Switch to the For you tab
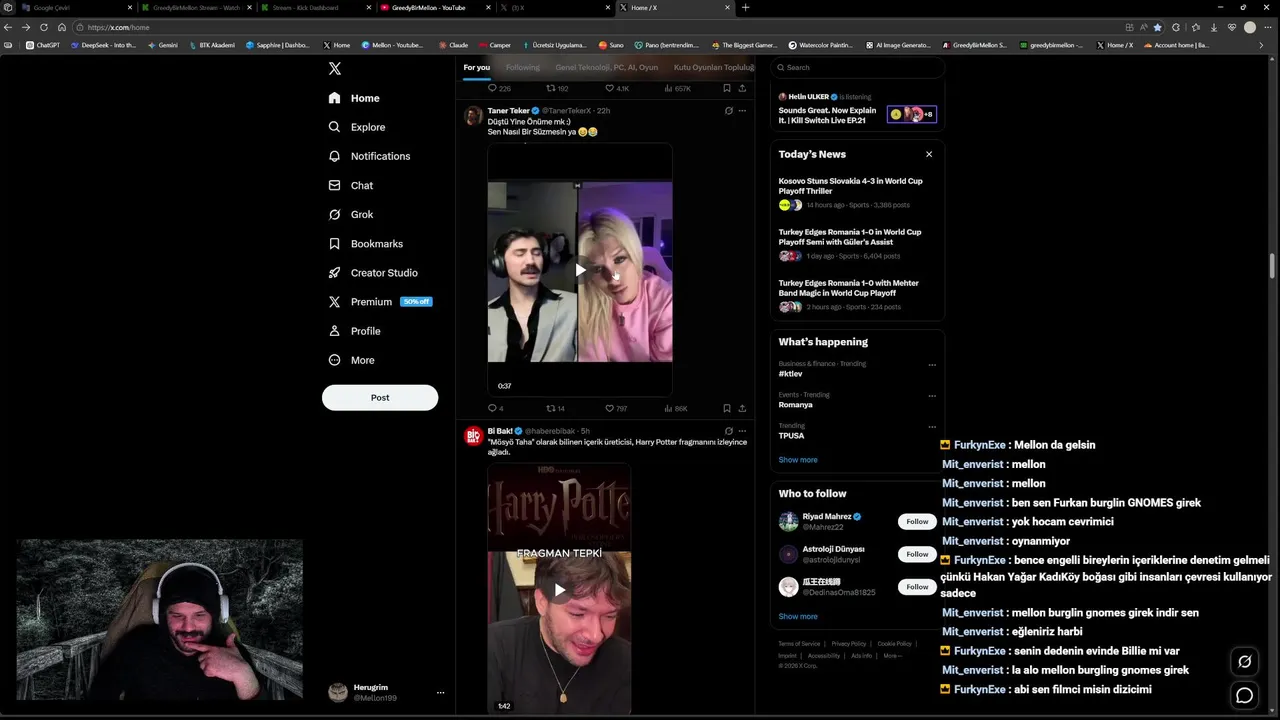 pyautogui.click(x=477, y=67)
